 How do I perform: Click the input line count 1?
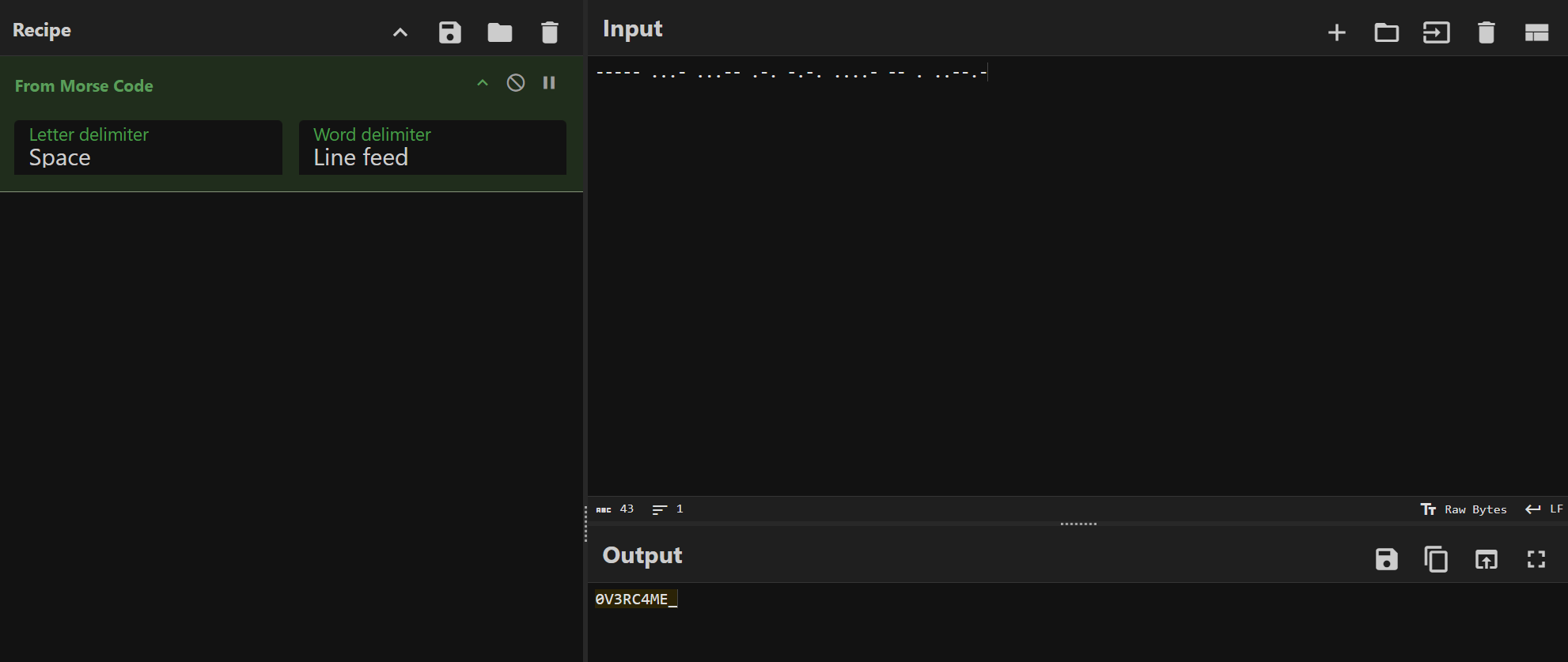(x=668, y=509)
